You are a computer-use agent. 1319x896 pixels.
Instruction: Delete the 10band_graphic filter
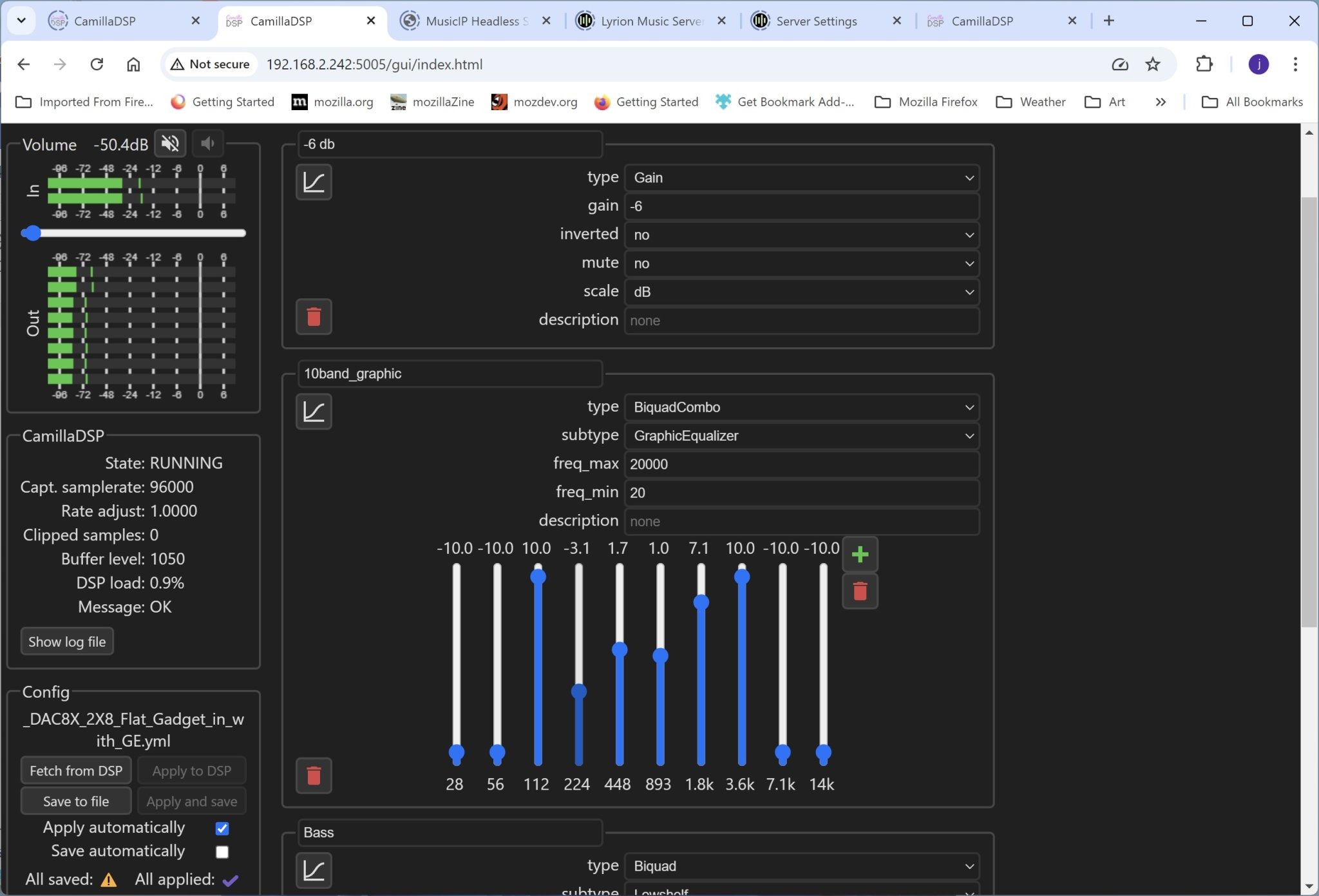314,775
